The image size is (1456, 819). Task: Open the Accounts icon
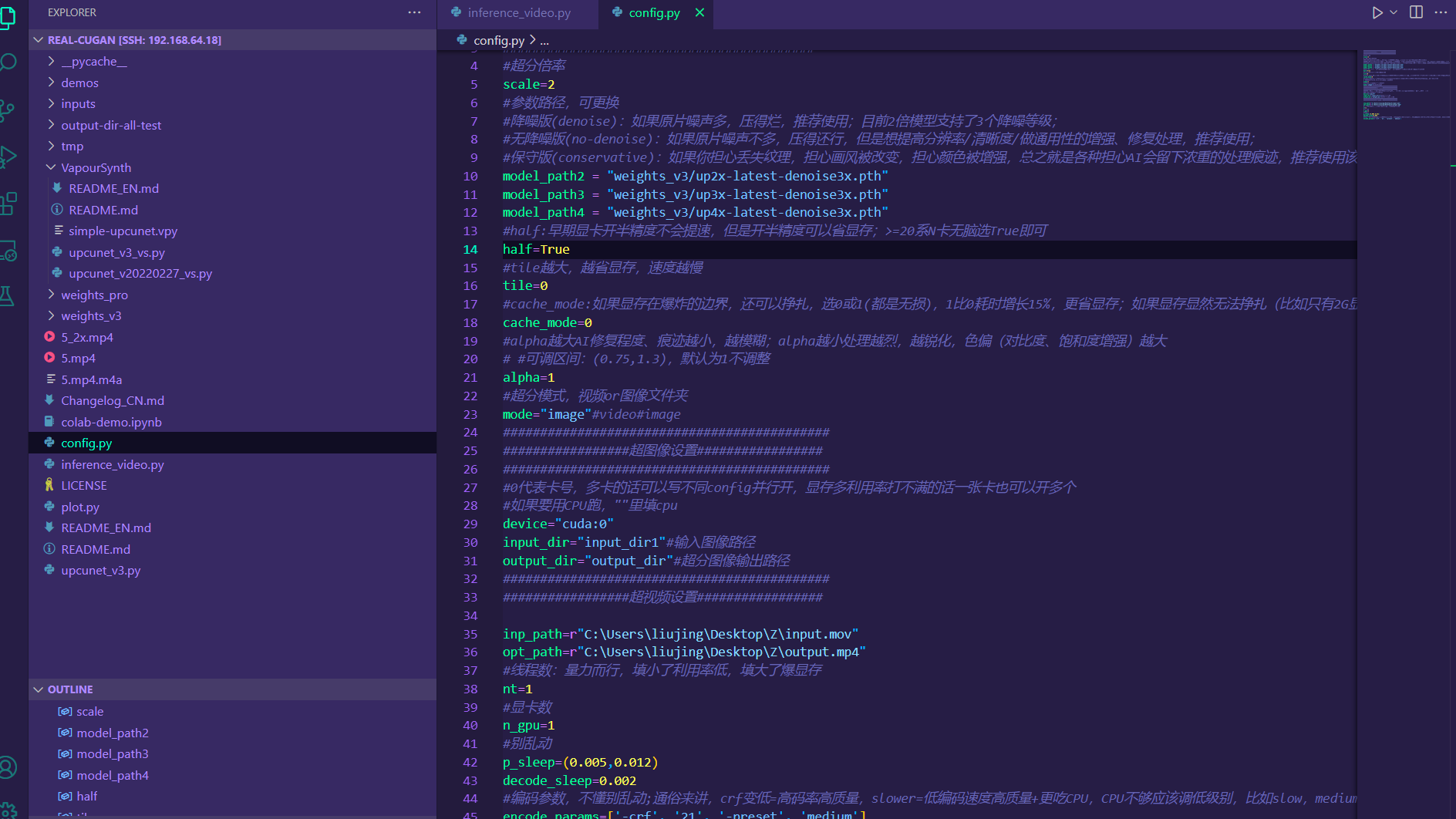7,767
